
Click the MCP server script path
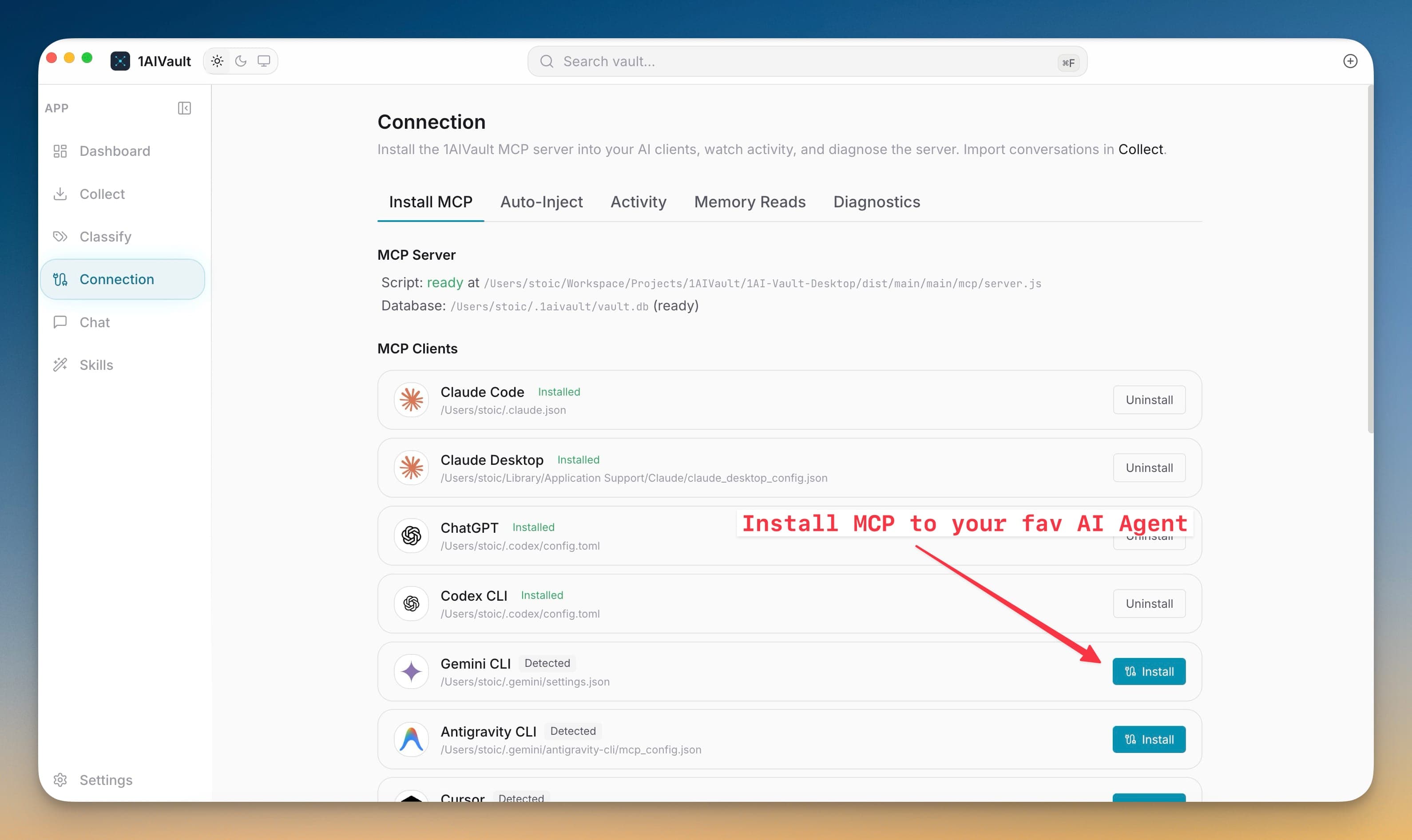click(762, 283)
